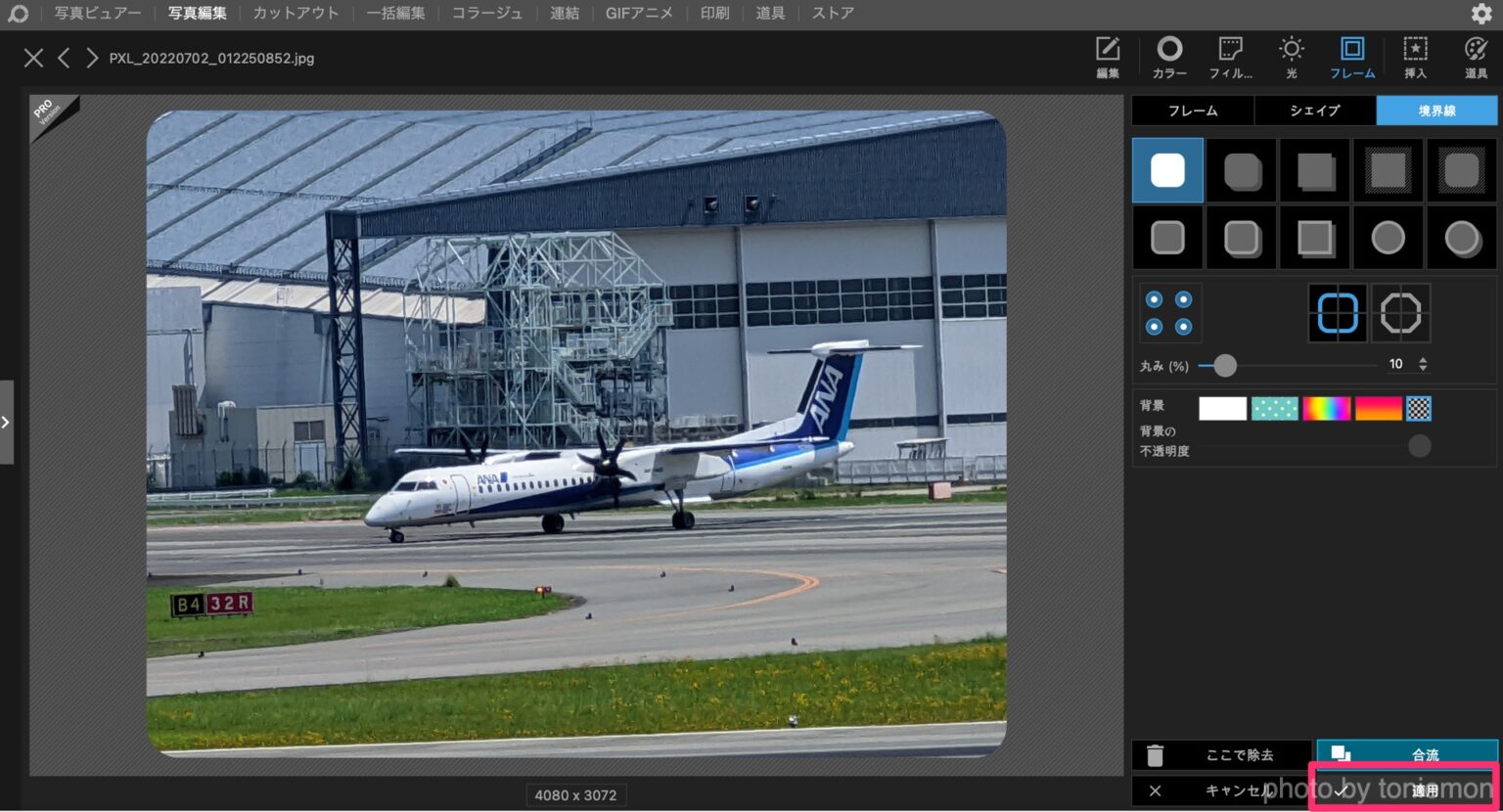Image resolution: width=1503 pixels, height=812 pixels.
Task: Open the GIFアニメ tab in the menu bar
Action: tap(639, 13)
